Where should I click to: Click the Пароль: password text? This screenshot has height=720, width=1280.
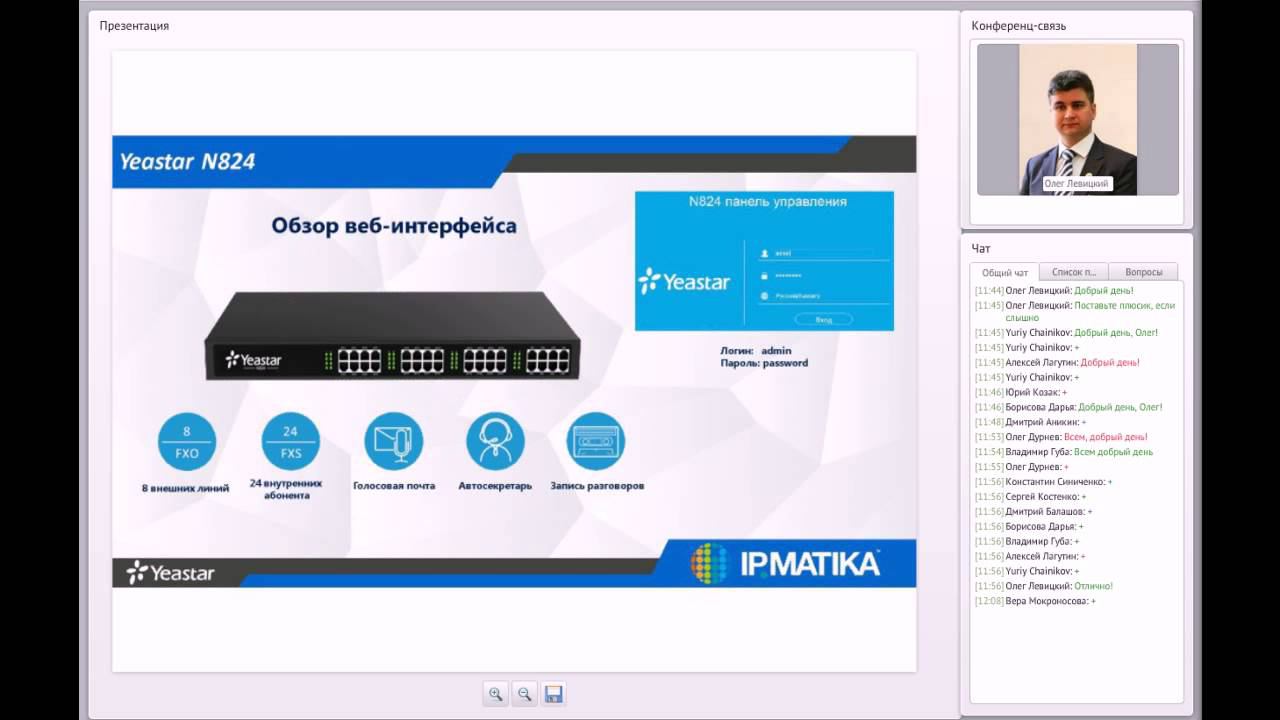point(764,363)
